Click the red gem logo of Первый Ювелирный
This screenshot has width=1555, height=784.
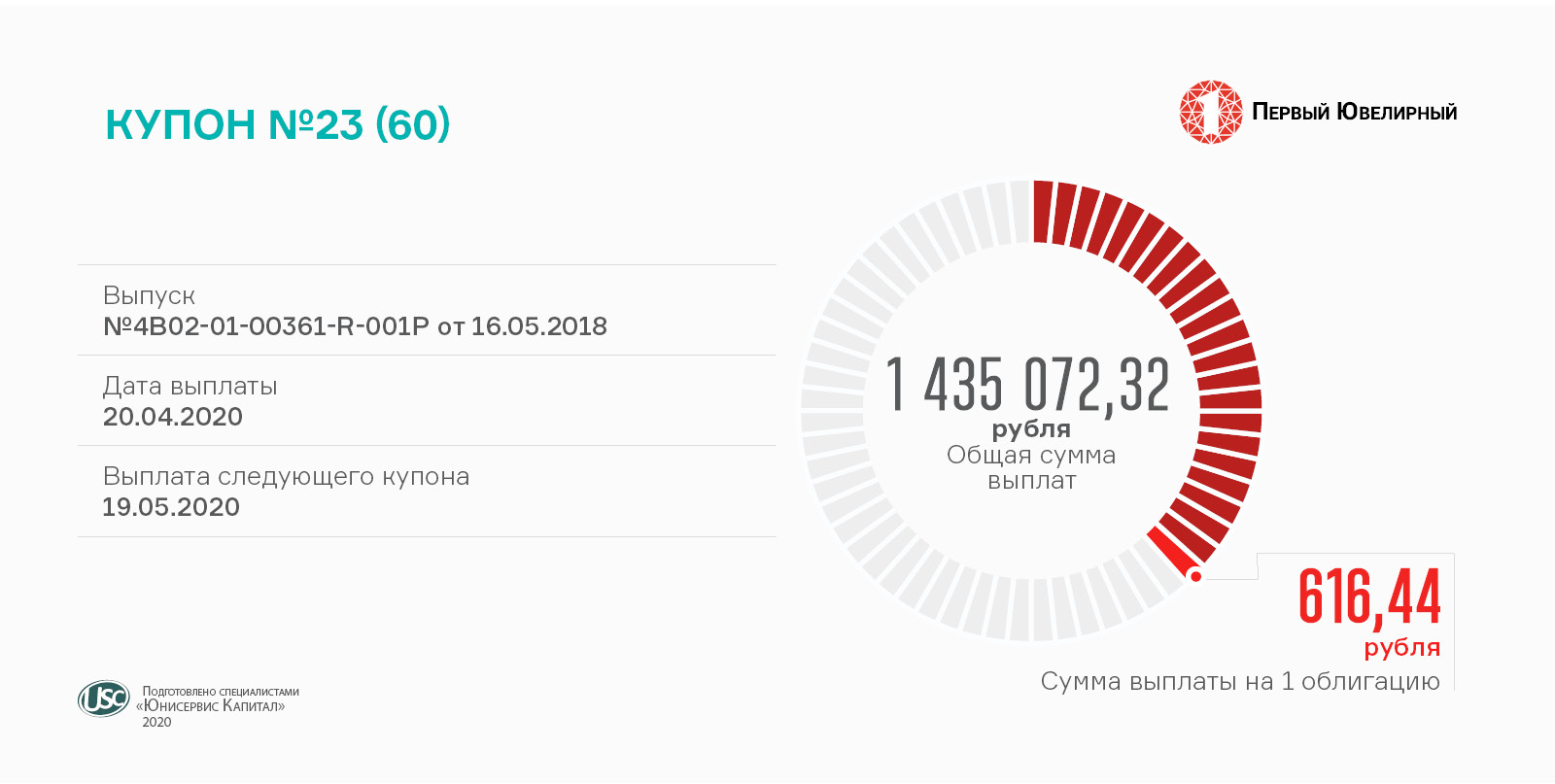point(1210,113)
